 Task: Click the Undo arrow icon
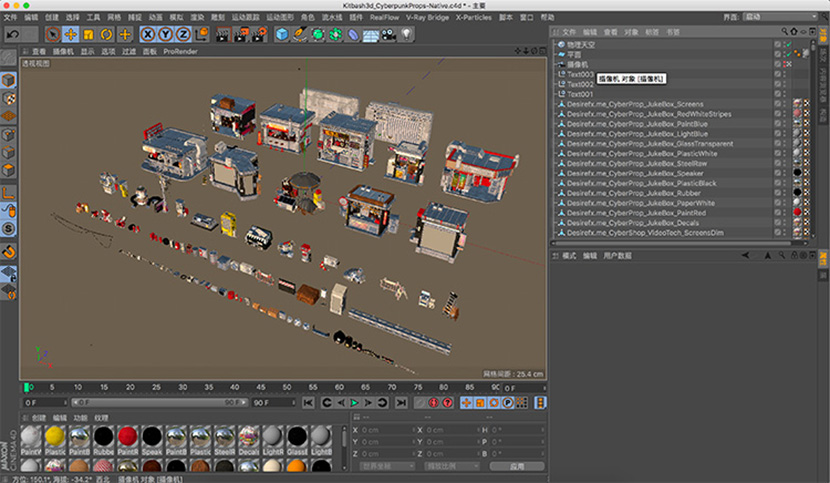13,34
